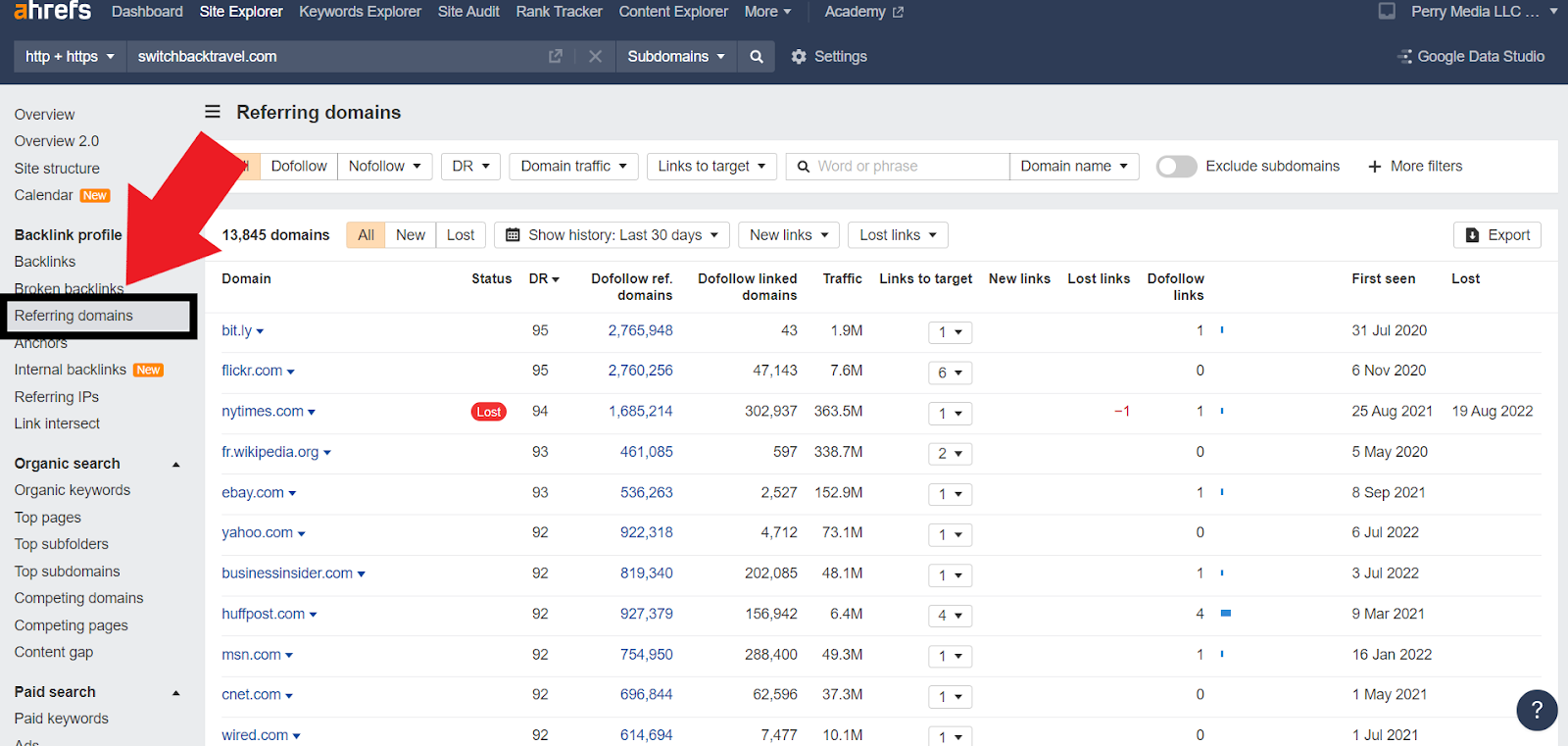Collapse the Paid search section arrow
The image size is (1568, 746).
(176, 692)
